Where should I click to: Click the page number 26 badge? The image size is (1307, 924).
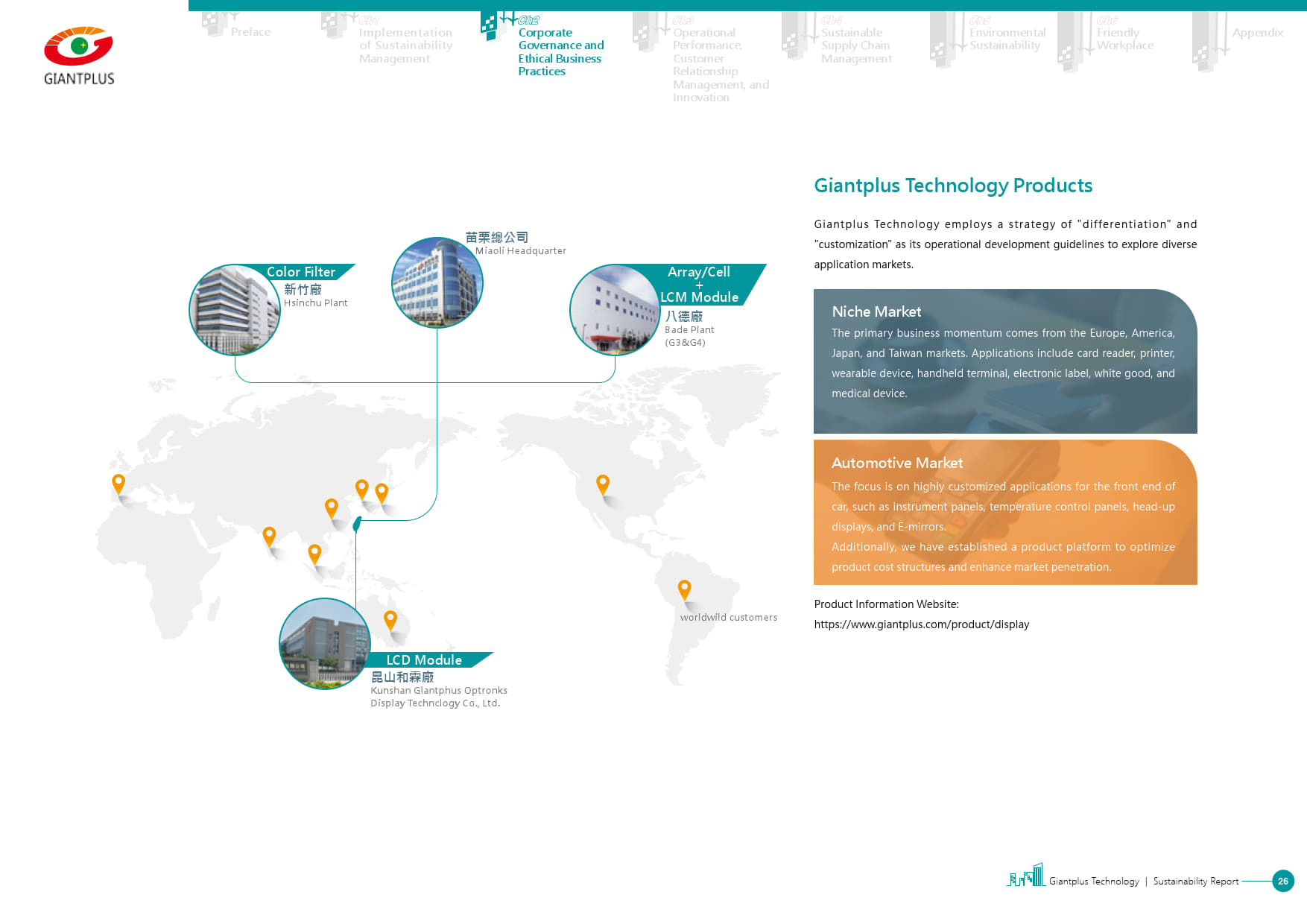click(1282, 881)
